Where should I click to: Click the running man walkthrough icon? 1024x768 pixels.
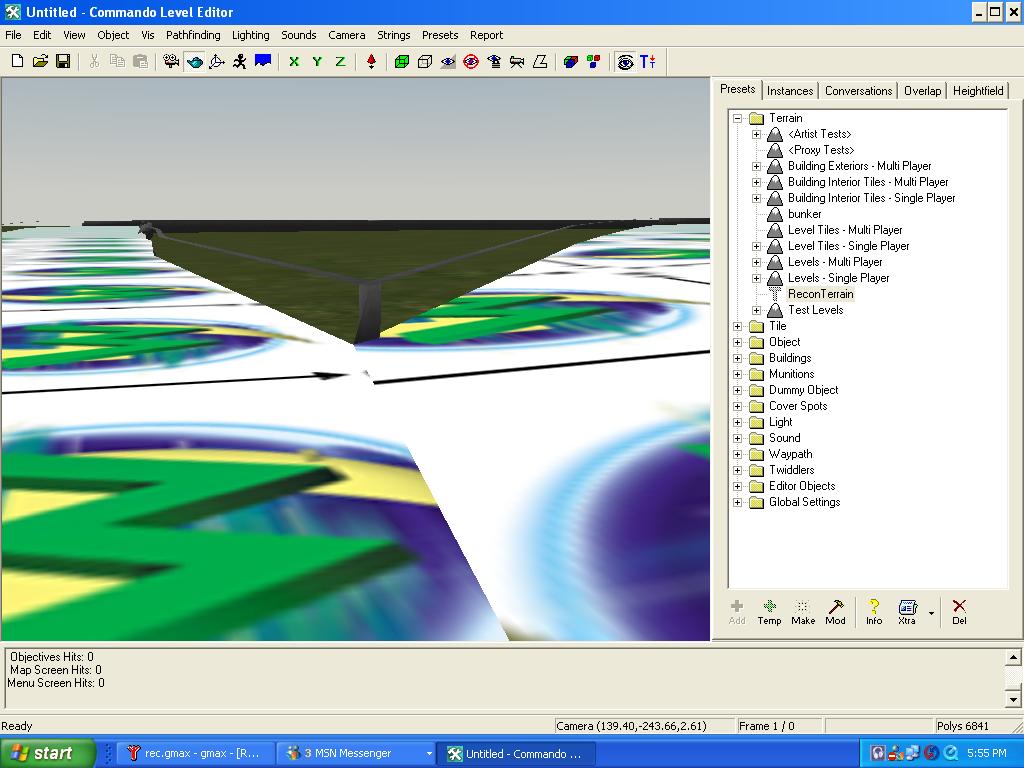[x=240, y=61]
